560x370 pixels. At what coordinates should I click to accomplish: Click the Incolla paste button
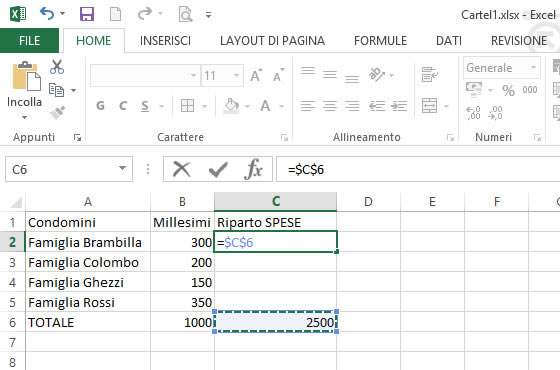24,89
